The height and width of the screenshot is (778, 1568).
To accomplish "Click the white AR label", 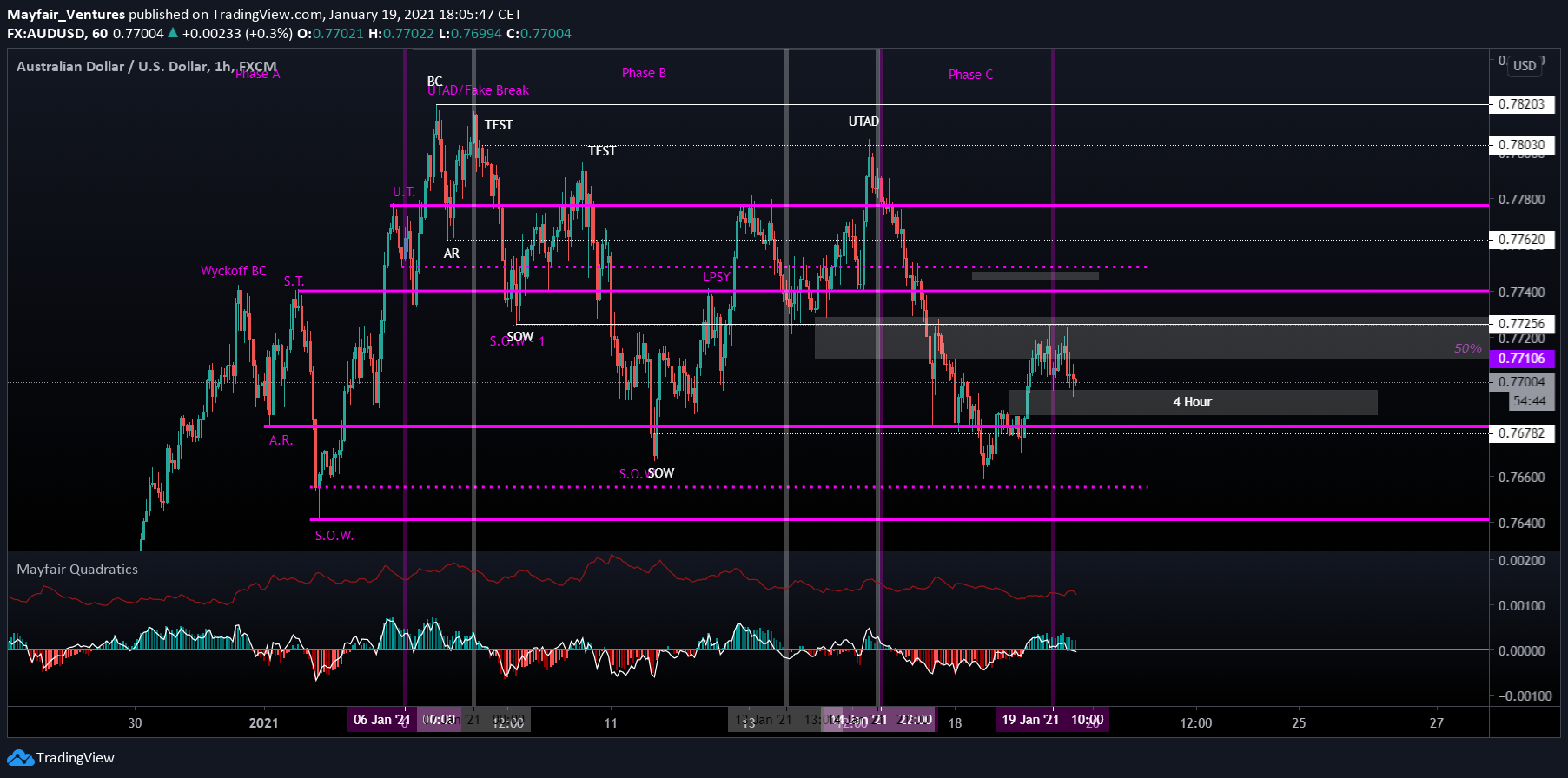I will click(x=452, y=254).
